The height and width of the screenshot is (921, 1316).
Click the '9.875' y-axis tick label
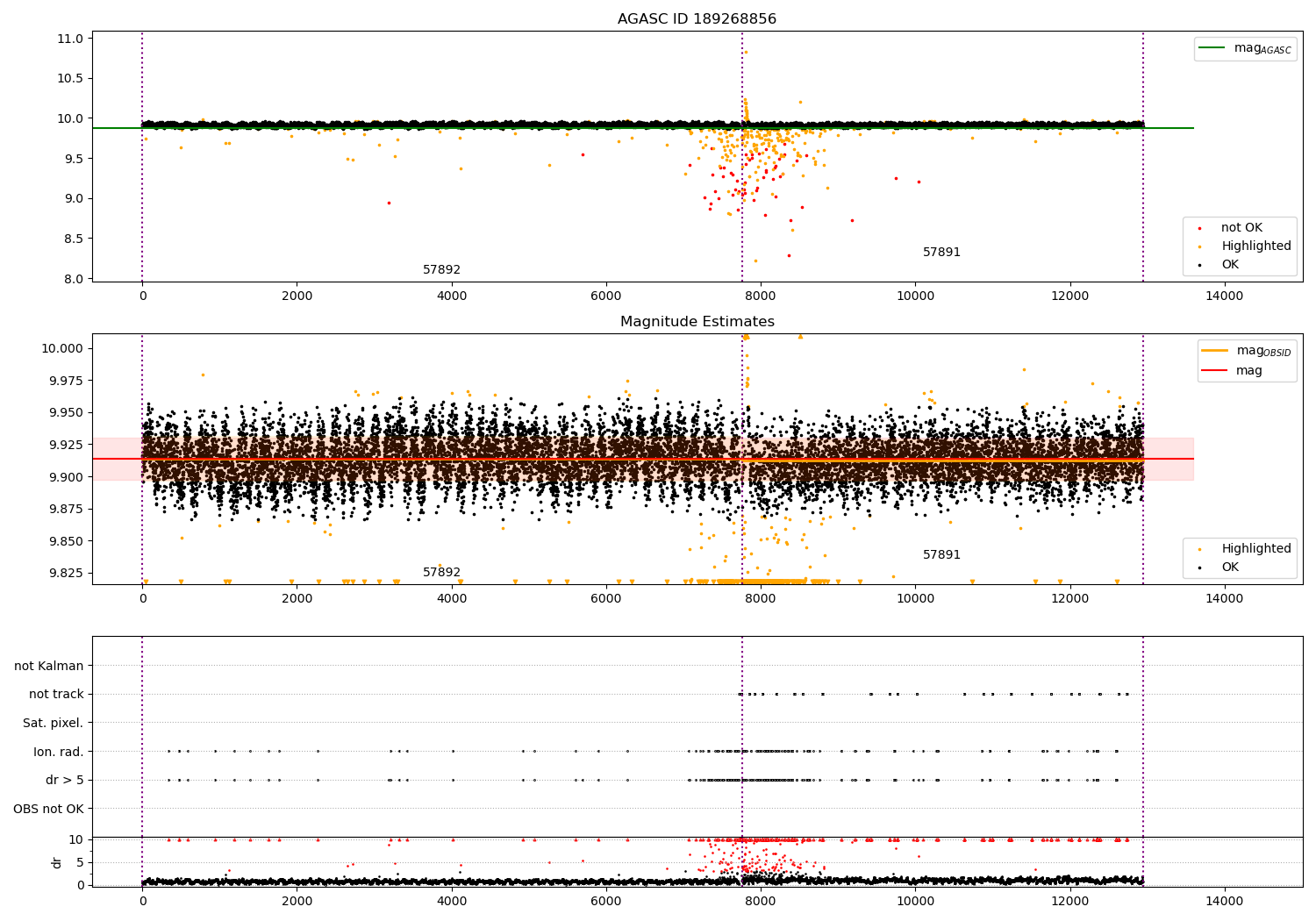67,509
